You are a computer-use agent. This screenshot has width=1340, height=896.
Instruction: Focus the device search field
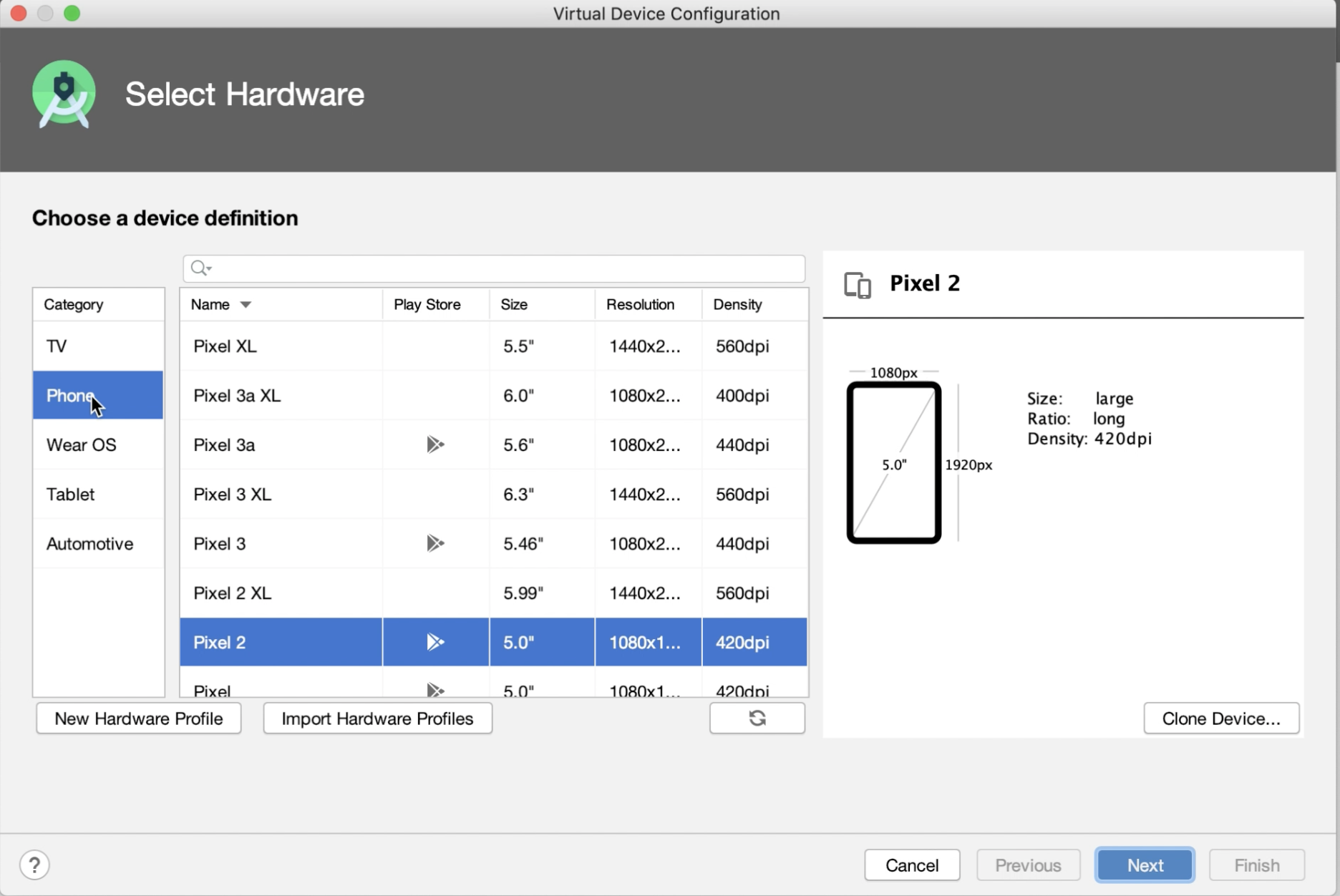point(501,268)
